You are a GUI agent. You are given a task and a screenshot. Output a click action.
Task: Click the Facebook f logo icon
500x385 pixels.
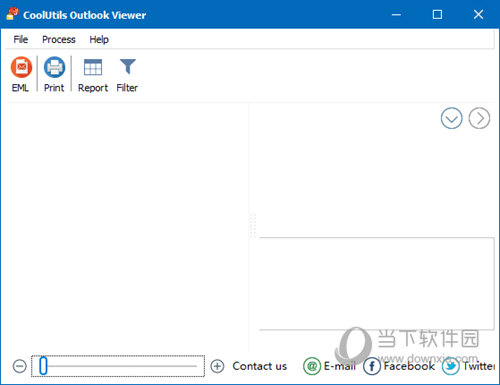tap(372, 366)
